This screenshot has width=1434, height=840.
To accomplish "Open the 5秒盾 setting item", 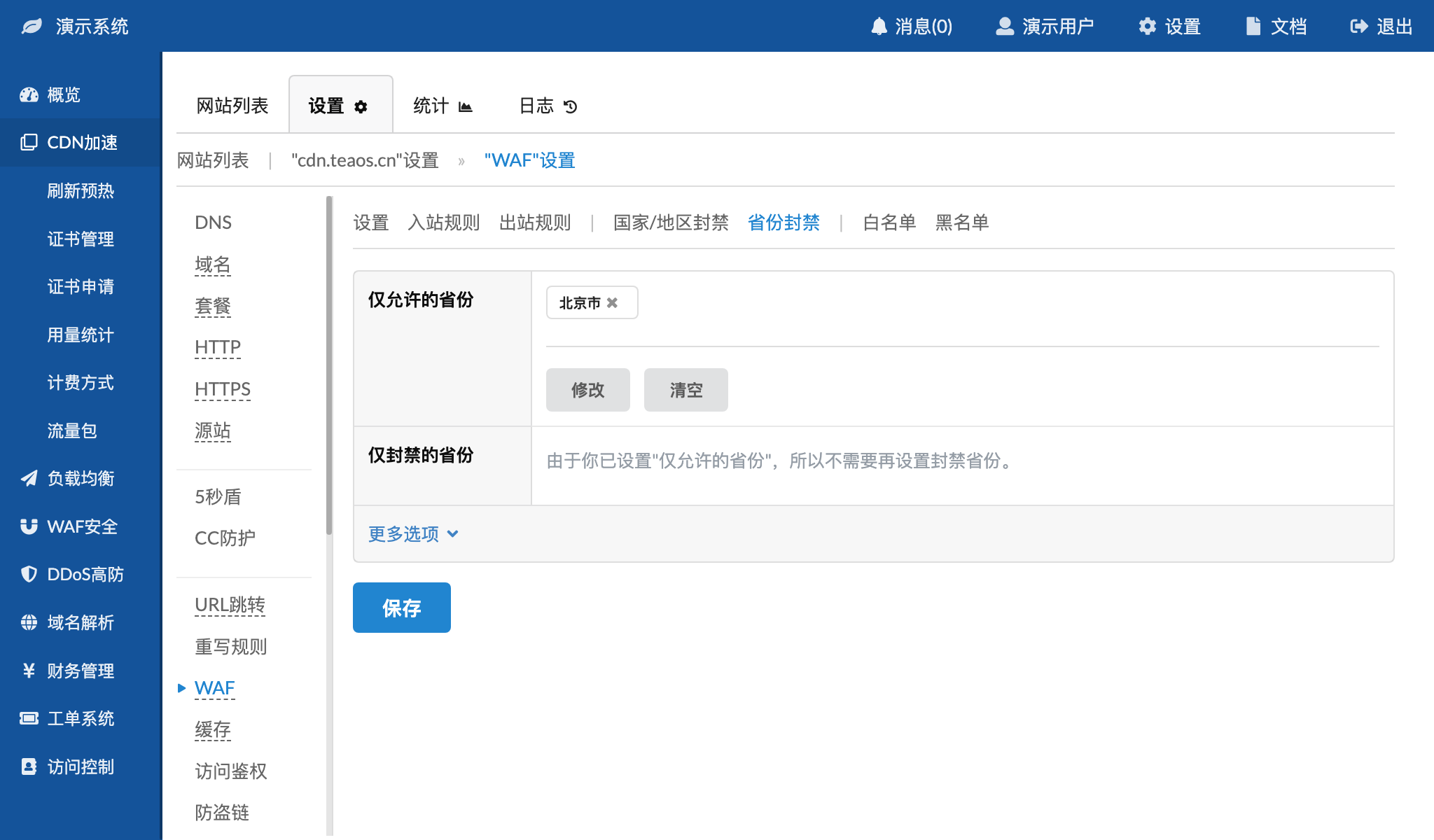I will click(218, 497).
